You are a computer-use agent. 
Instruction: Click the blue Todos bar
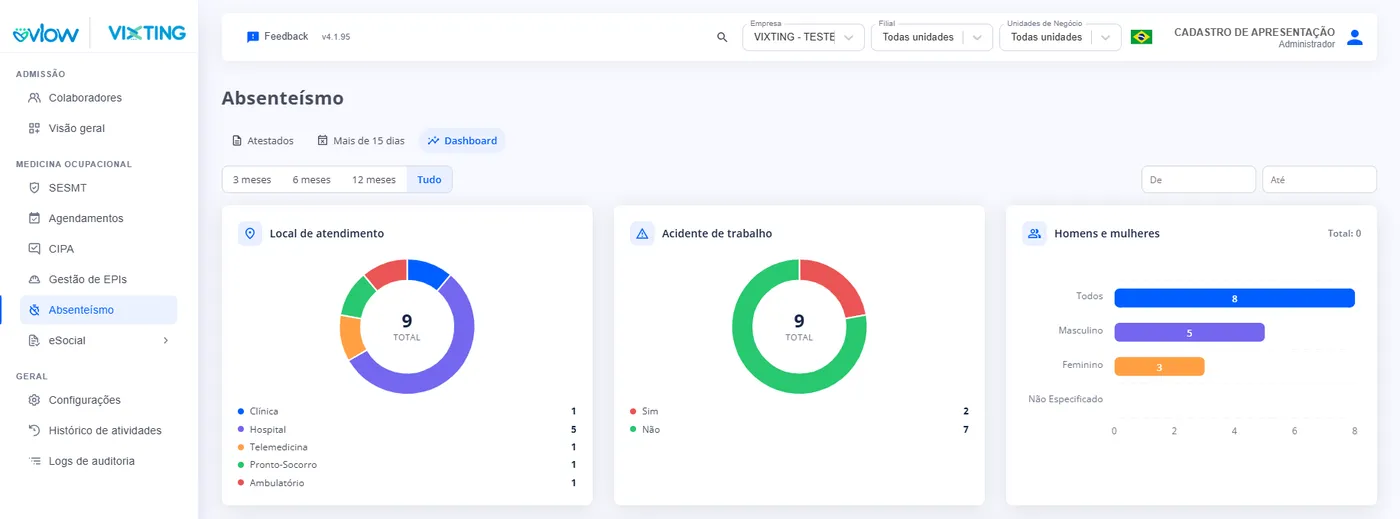coord(1234,298)
